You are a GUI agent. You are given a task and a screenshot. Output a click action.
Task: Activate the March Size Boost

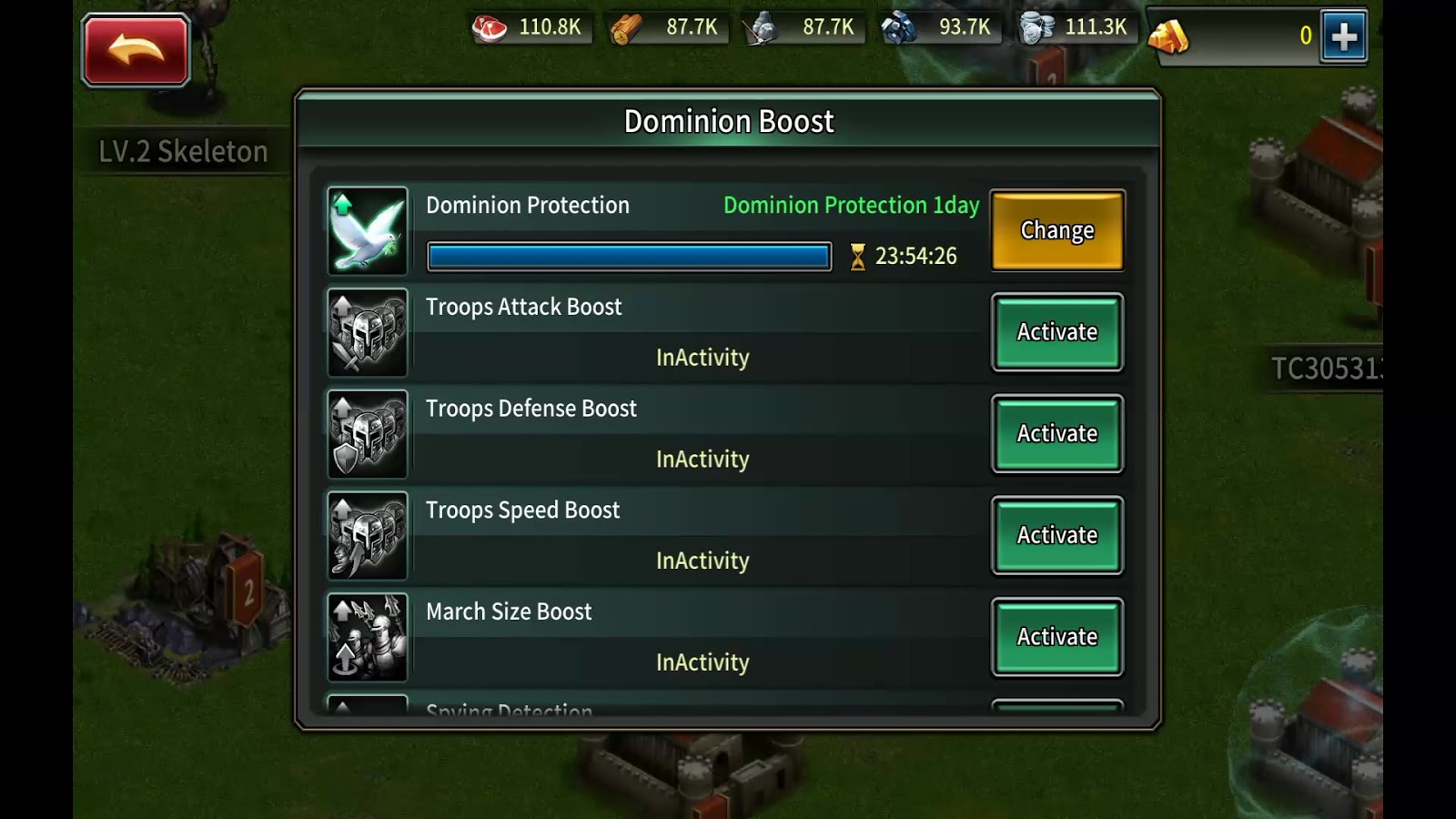point(1057,637)
